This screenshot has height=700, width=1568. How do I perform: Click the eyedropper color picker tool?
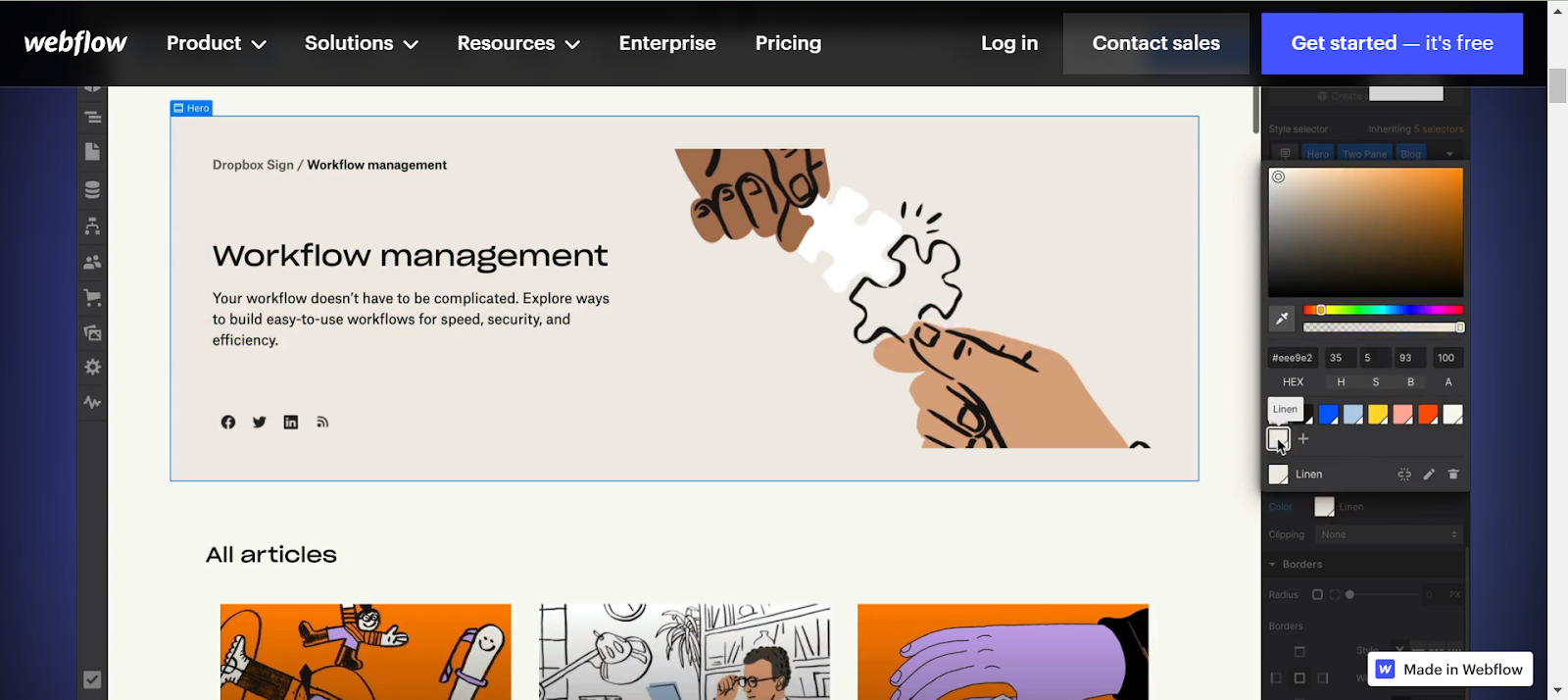coord(1282,319)
